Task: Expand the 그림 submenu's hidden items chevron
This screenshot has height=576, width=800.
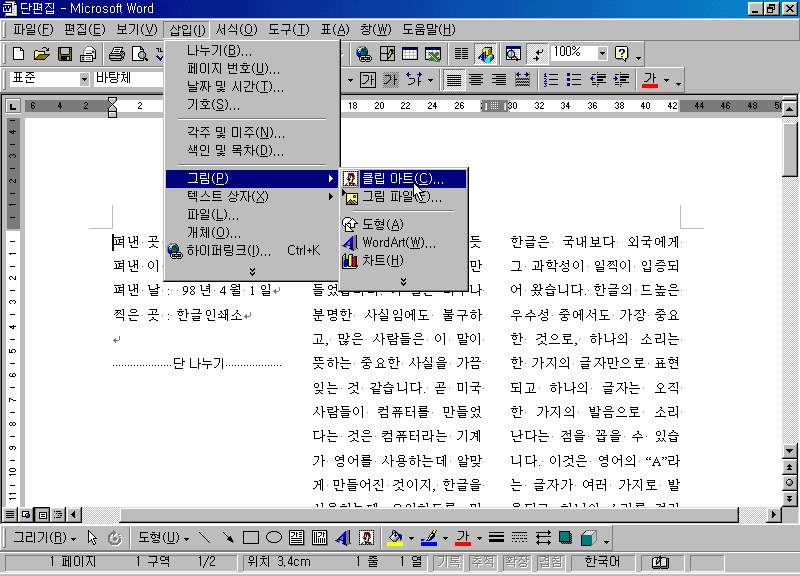Action: coord(403,282)
